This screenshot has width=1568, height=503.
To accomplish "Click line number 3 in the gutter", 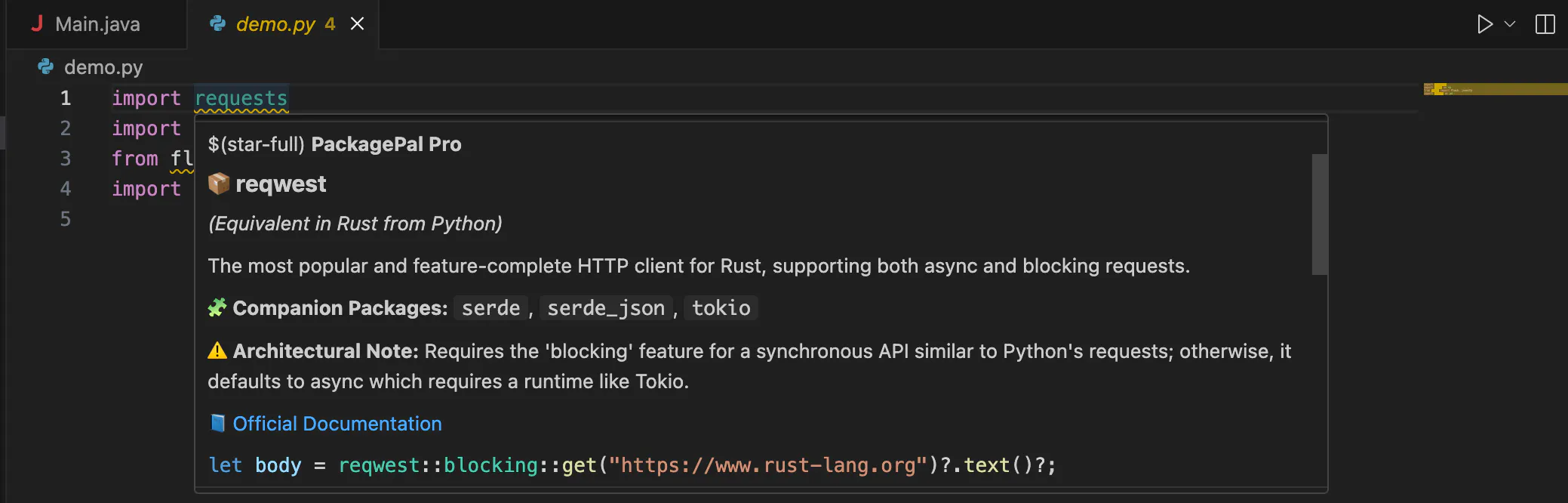I will pyautogui.click(x=66, y=159).
